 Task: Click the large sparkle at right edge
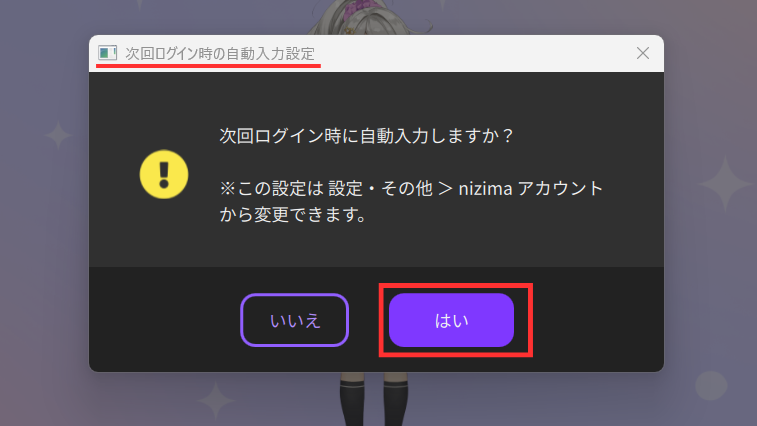[x=725, y=184]
